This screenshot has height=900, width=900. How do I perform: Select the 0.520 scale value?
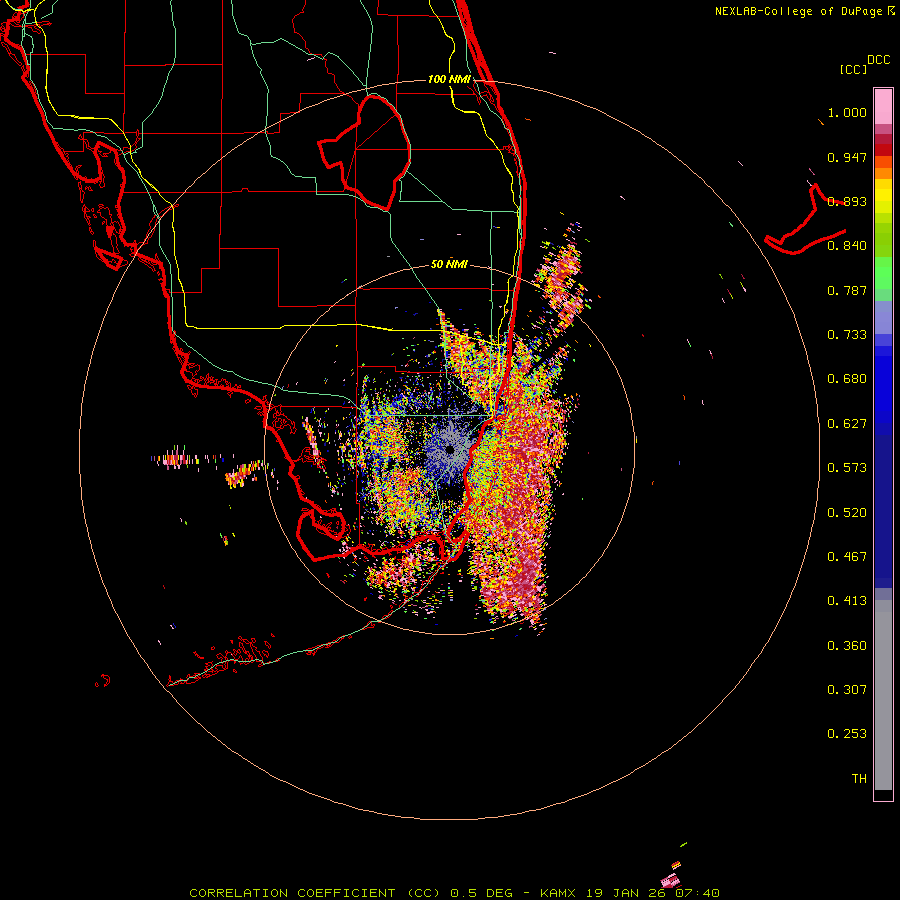click(x=847, y=513)
